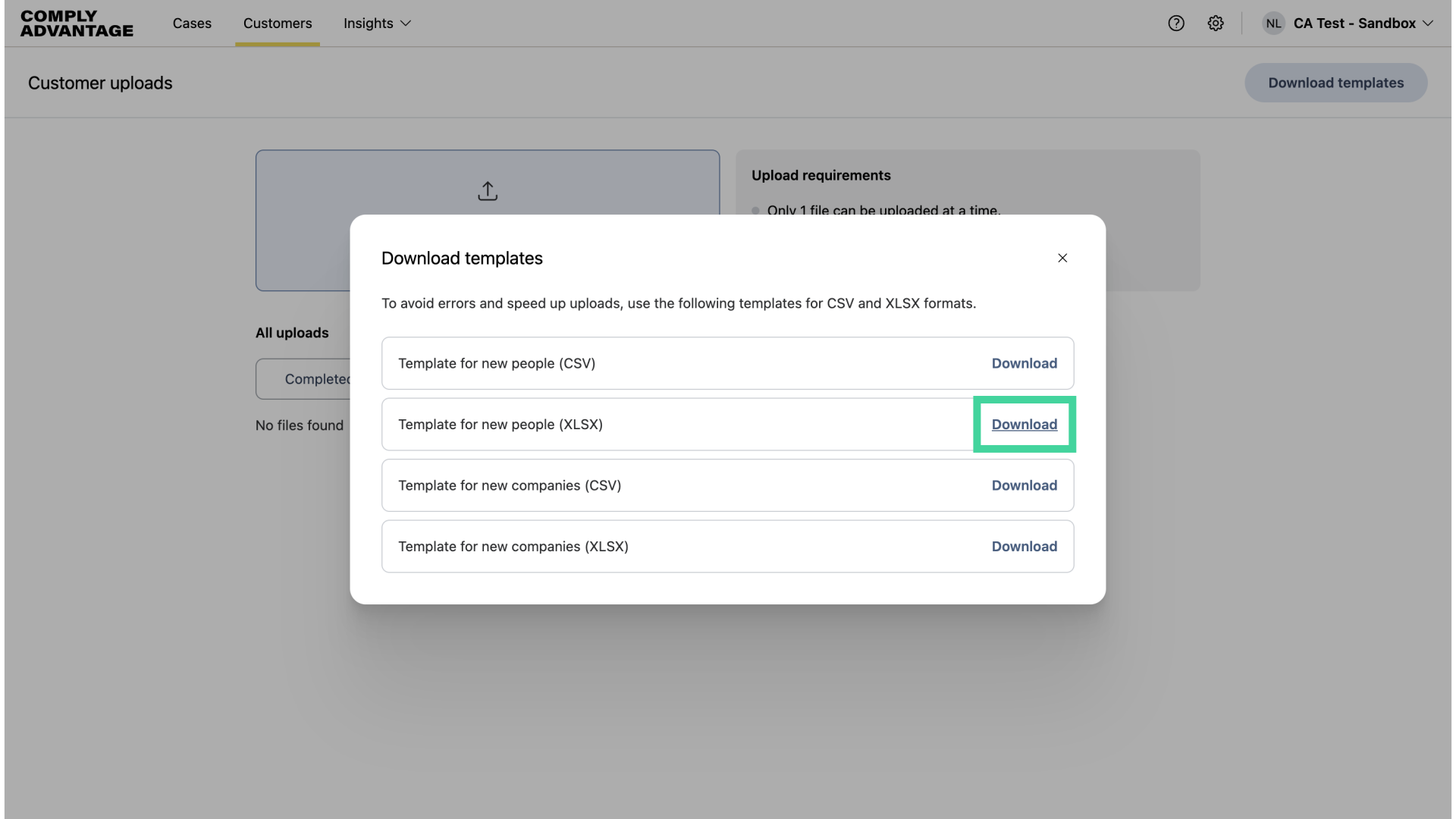
Task: Download the new companies XLSX template
Action: click(x=1024, y=547)
